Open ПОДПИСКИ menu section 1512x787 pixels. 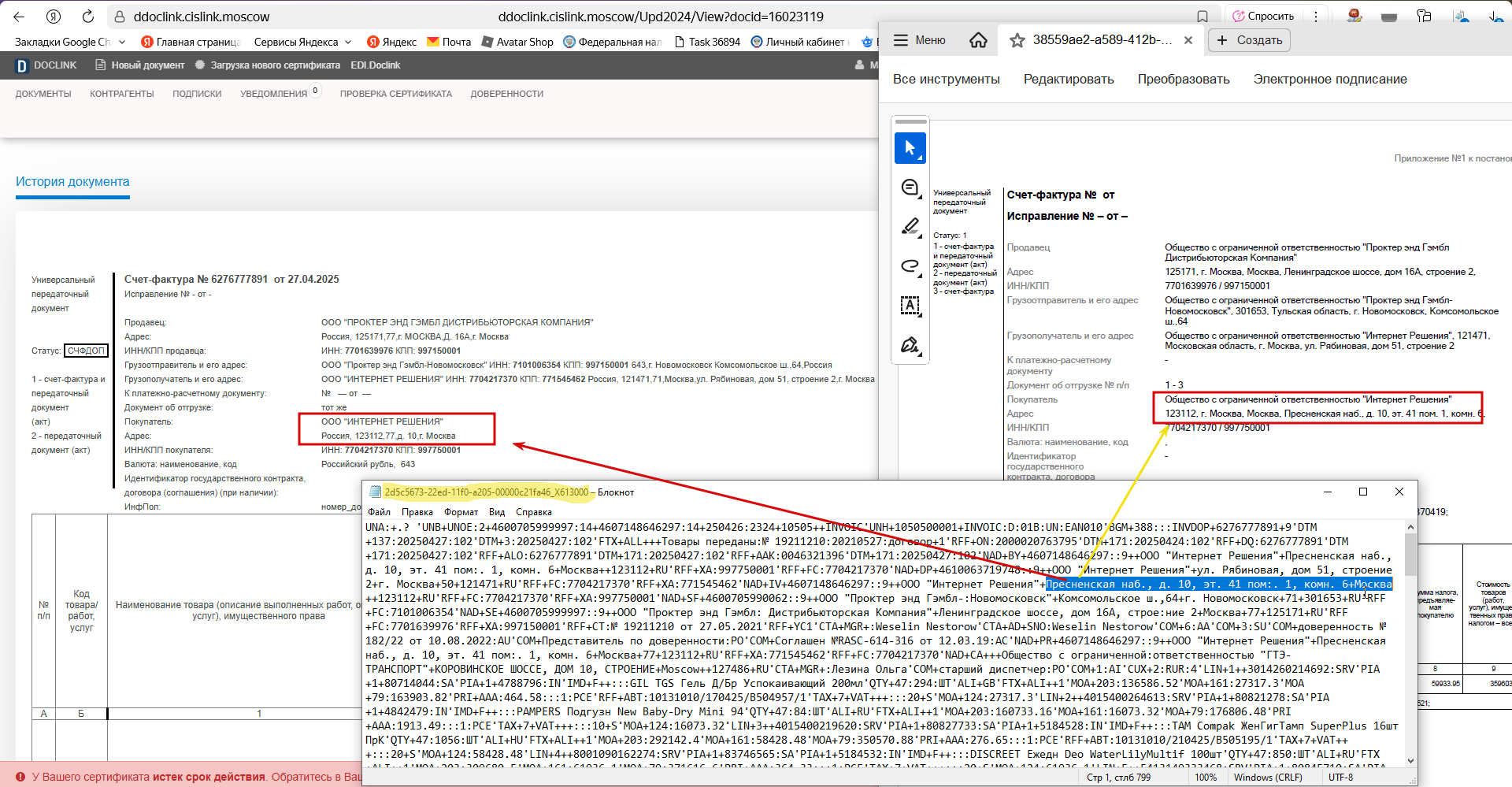(x=197, y=94)
